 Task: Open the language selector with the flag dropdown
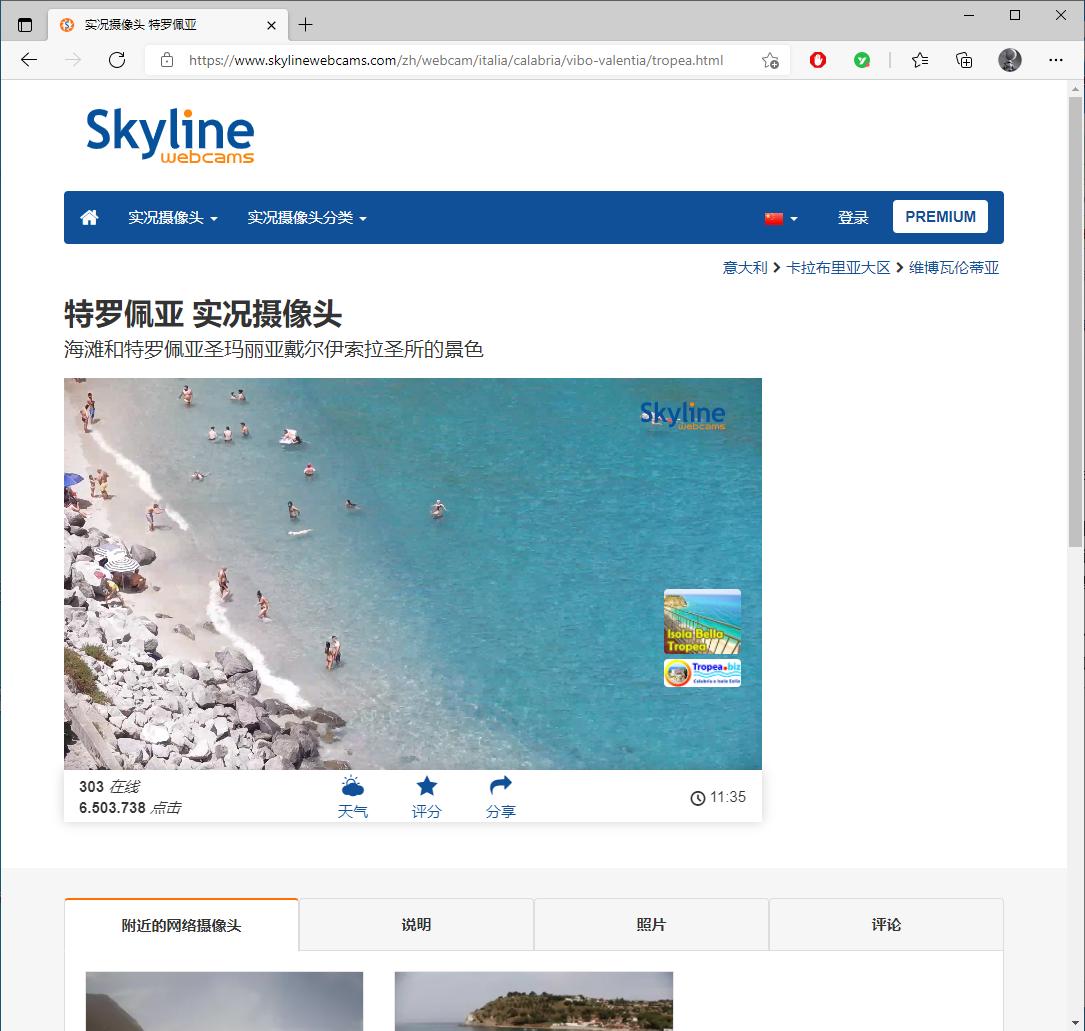(x=780, y=217)
